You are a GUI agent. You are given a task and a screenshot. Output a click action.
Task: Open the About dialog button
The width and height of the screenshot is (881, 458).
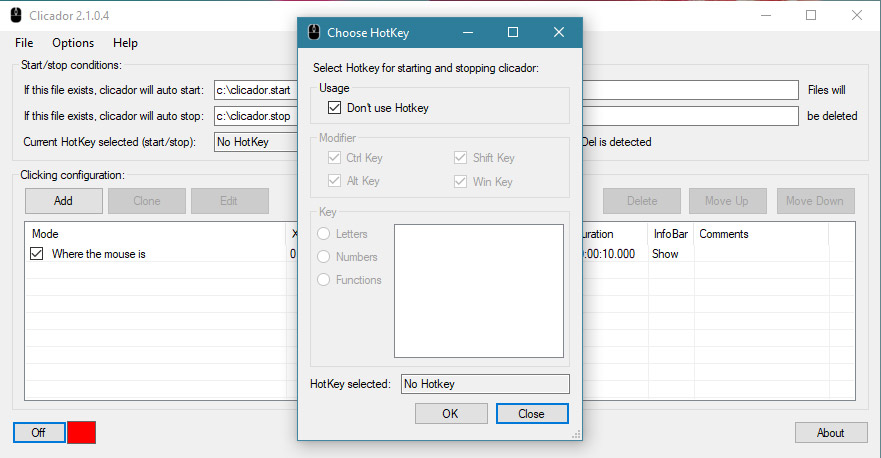830,433
